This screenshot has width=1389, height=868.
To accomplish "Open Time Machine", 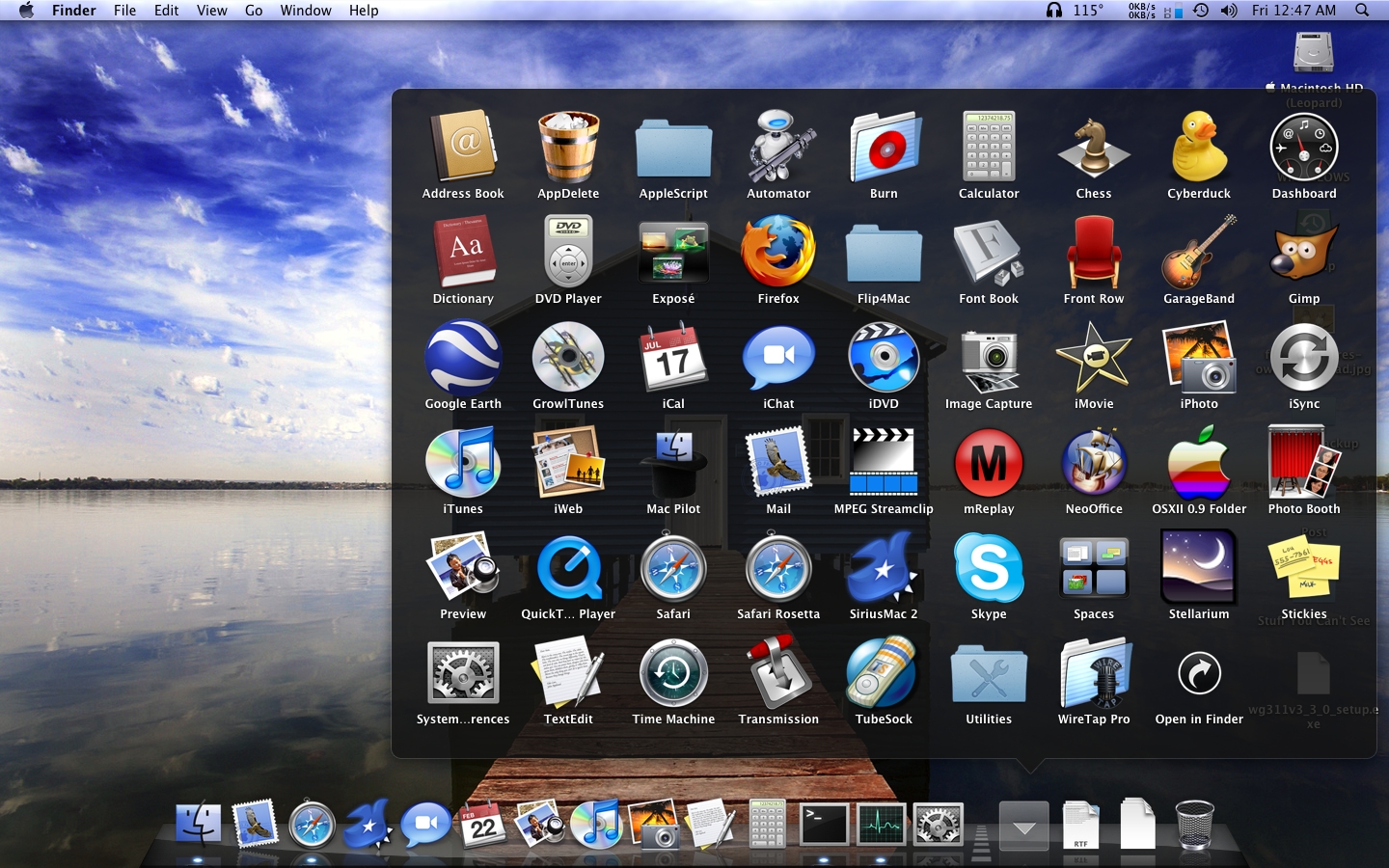I will click(673, 673).
